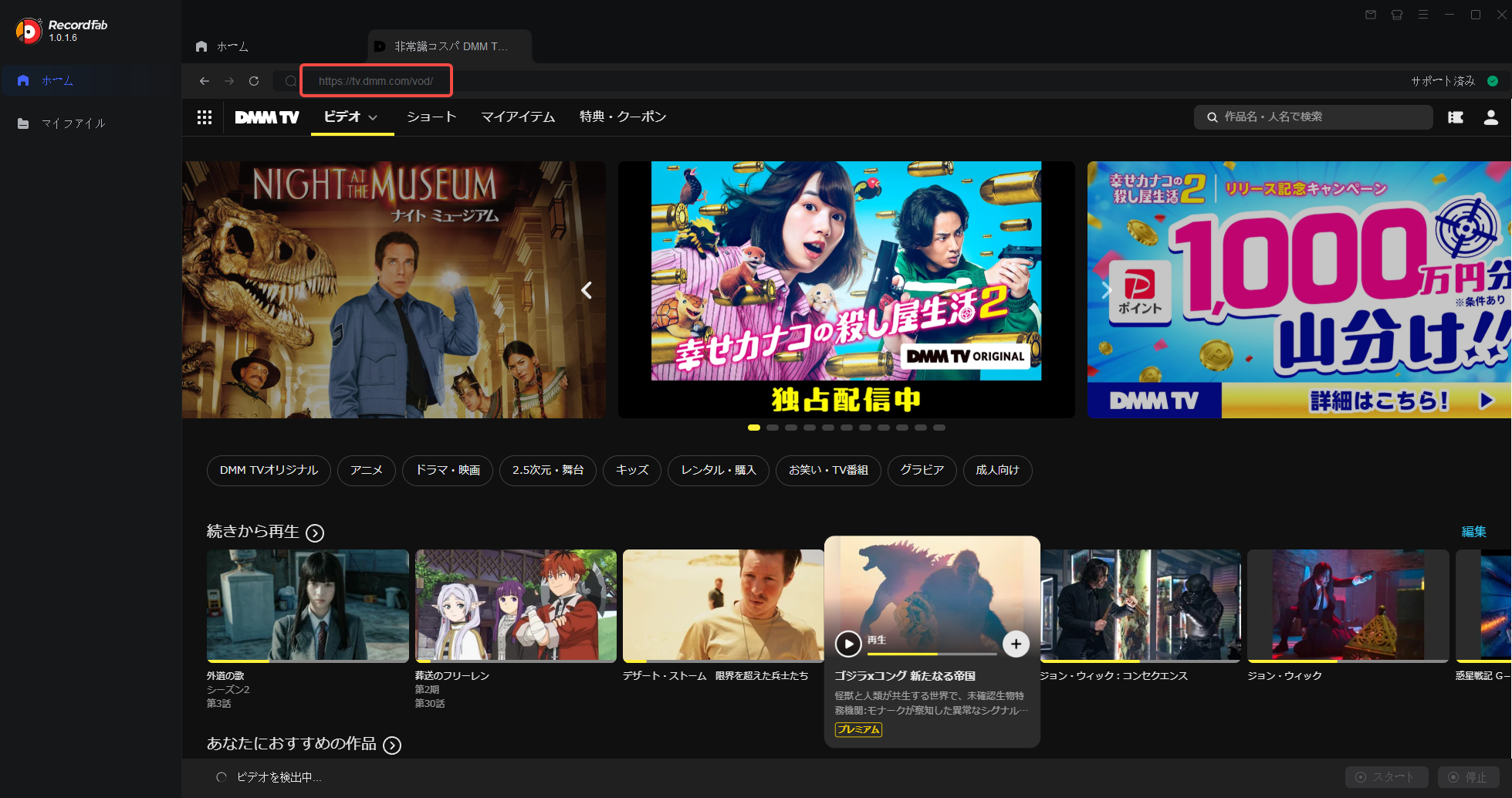The image size is (1512, 798).
Task: Select the DMM TVオリジナル category chip
Action: coord(269,470)
